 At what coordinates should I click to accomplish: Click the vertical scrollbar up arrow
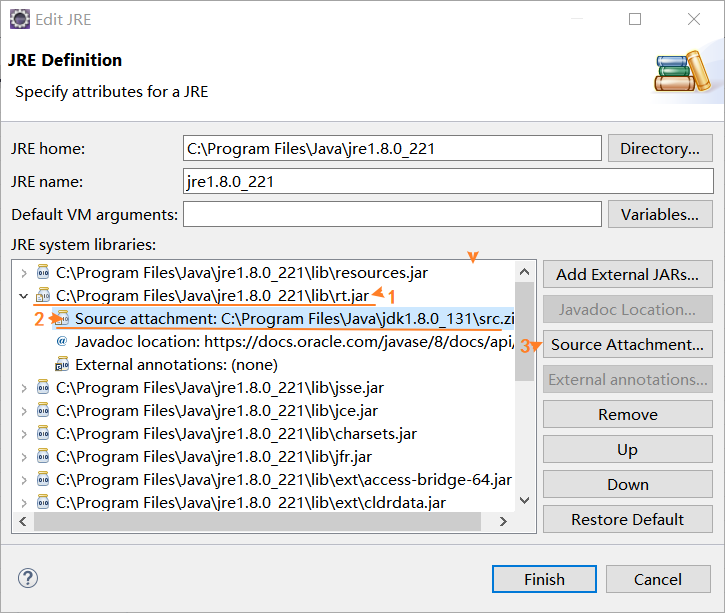524,272
